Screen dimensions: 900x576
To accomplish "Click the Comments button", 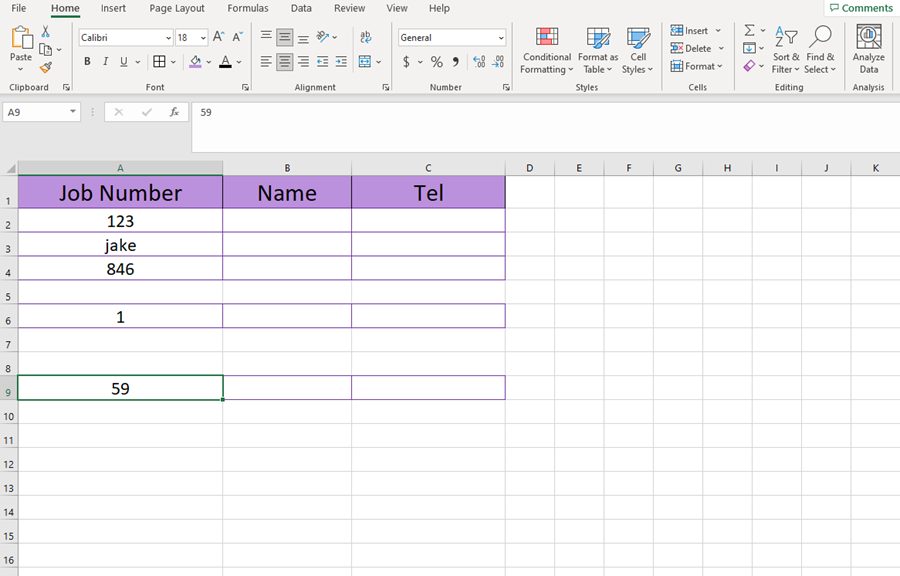I will [x=861, y=8].
